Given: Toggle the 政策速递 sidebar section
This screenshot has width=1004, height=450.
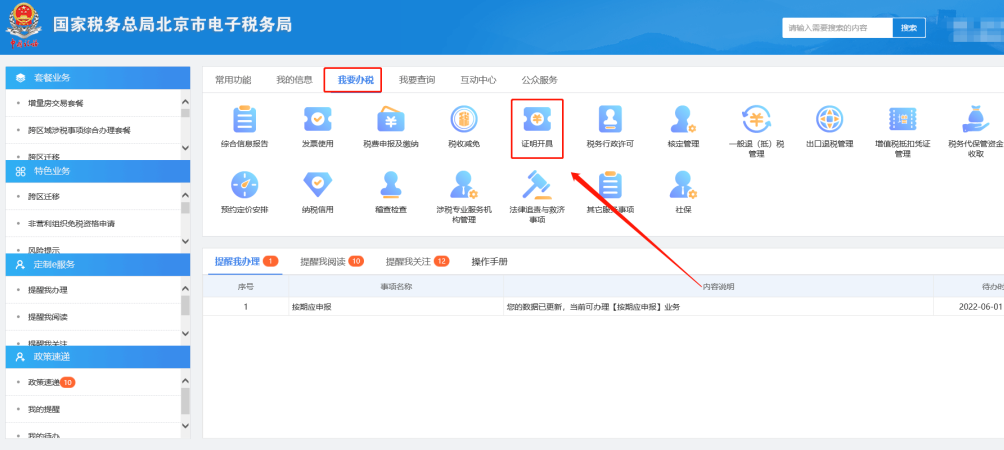Looking at the screenshot, I should [97, 356].
